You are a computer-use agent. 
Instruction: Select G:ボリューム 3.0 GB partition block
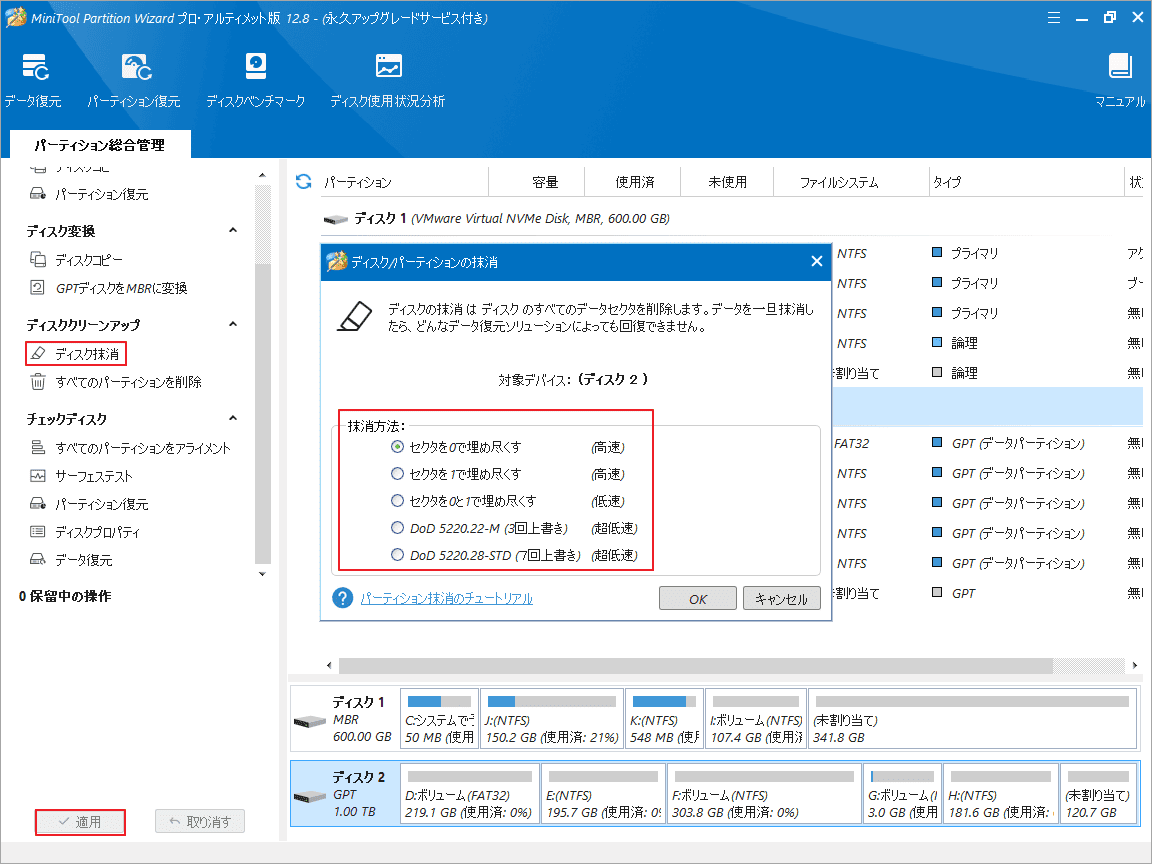point(902,793)
